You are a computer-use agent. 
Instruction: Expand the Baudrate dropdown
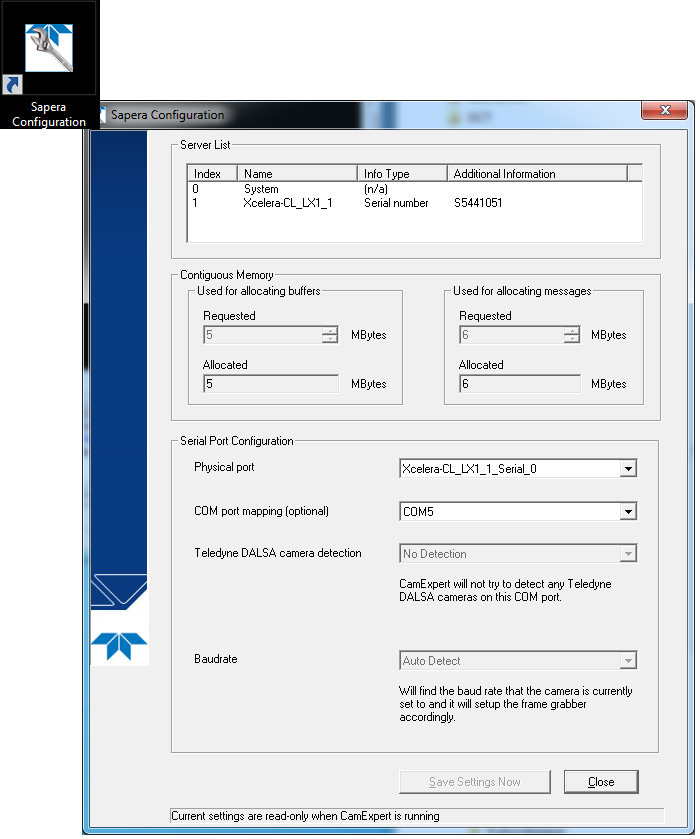coord(627,661)
